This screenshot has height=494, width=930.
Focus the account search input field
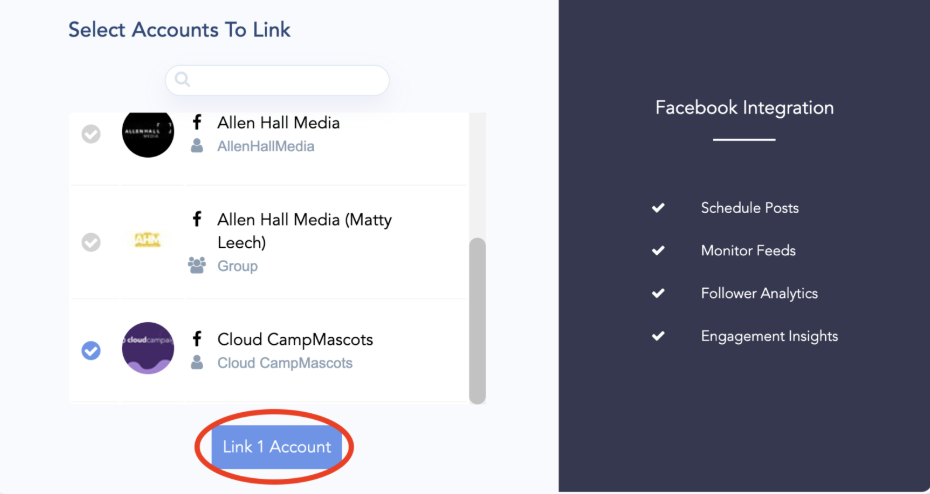(x=277, y=80)
